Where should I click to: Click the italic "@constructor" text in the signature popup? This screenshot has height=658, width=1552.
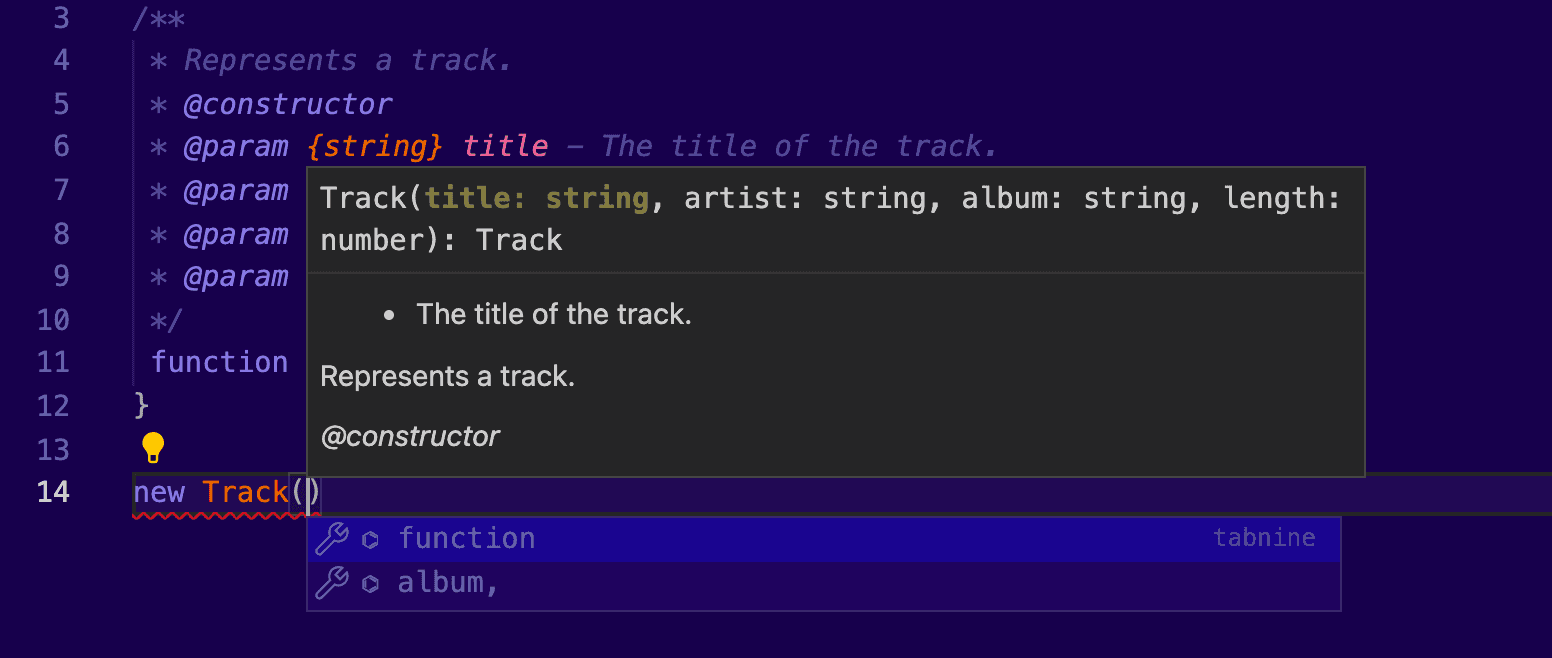[x=410, y=436]
